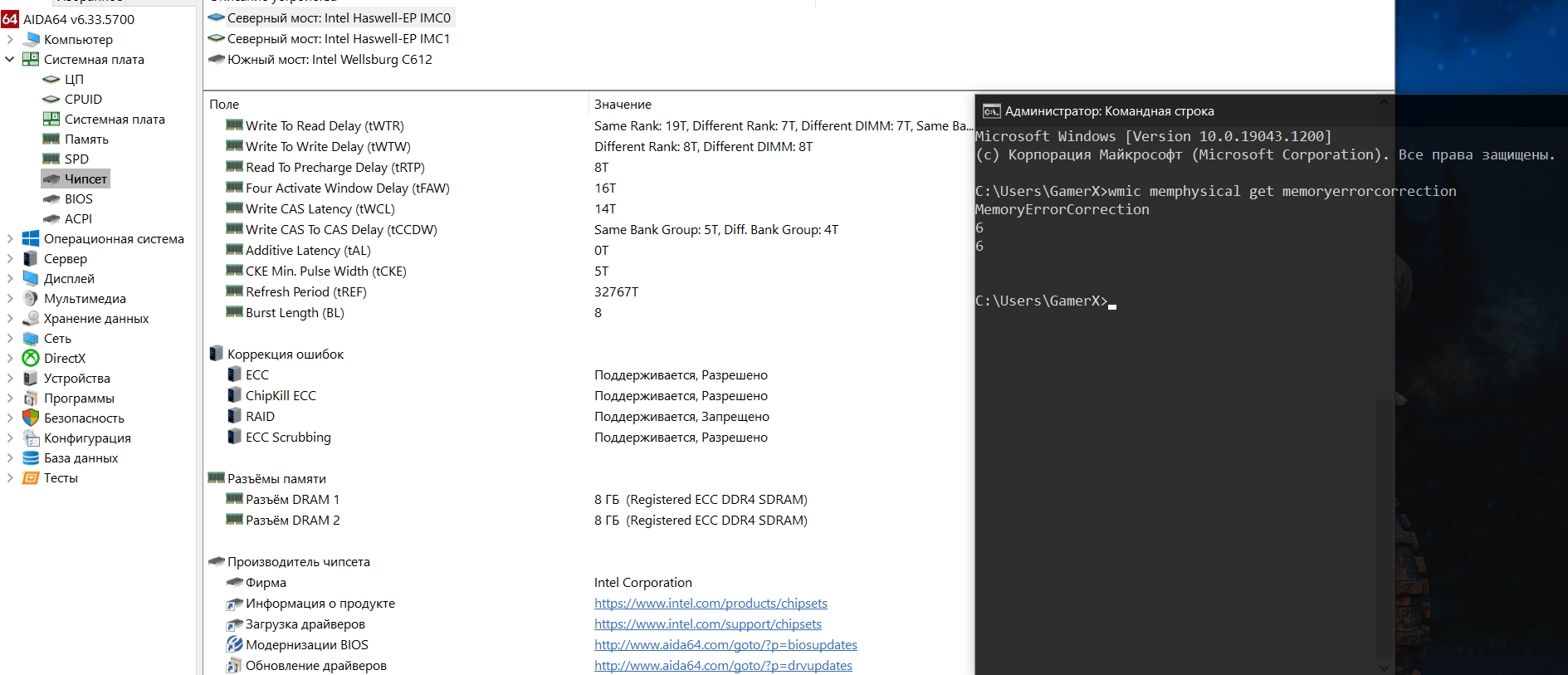Select the Фирма Intel Corporation row
Image resolution: width=1568 pixels, height=675 pixels.
click(589, 582)
